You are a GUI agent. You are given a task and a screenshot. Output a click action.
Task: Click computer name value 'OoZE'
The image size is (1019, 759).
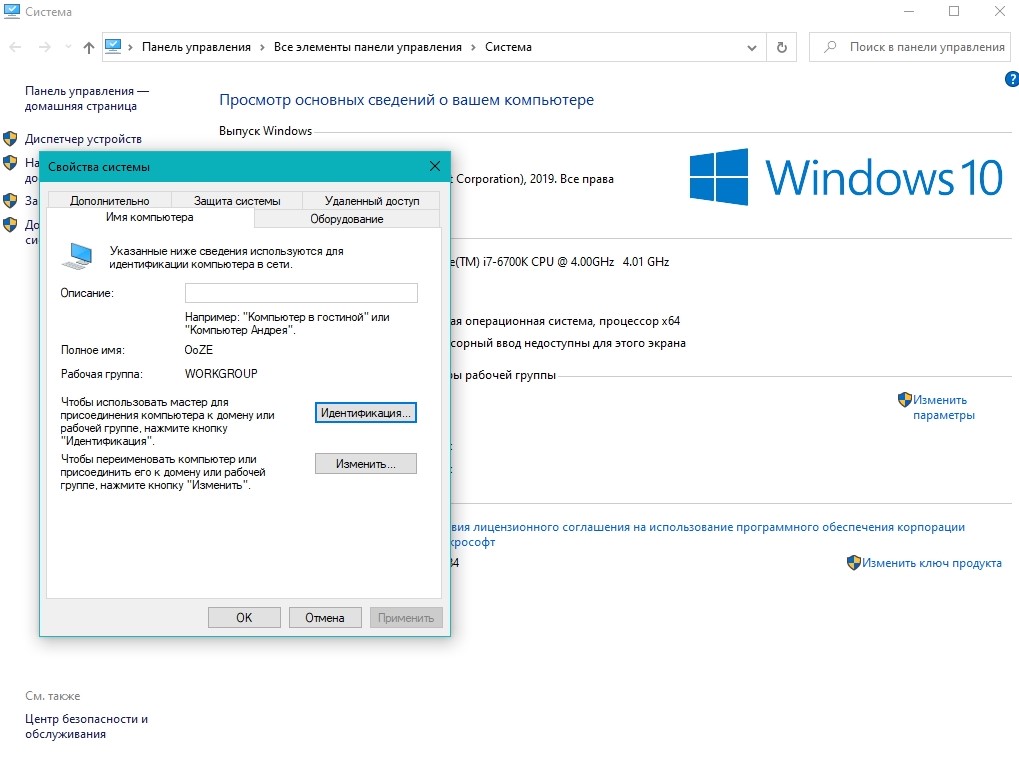199,350
